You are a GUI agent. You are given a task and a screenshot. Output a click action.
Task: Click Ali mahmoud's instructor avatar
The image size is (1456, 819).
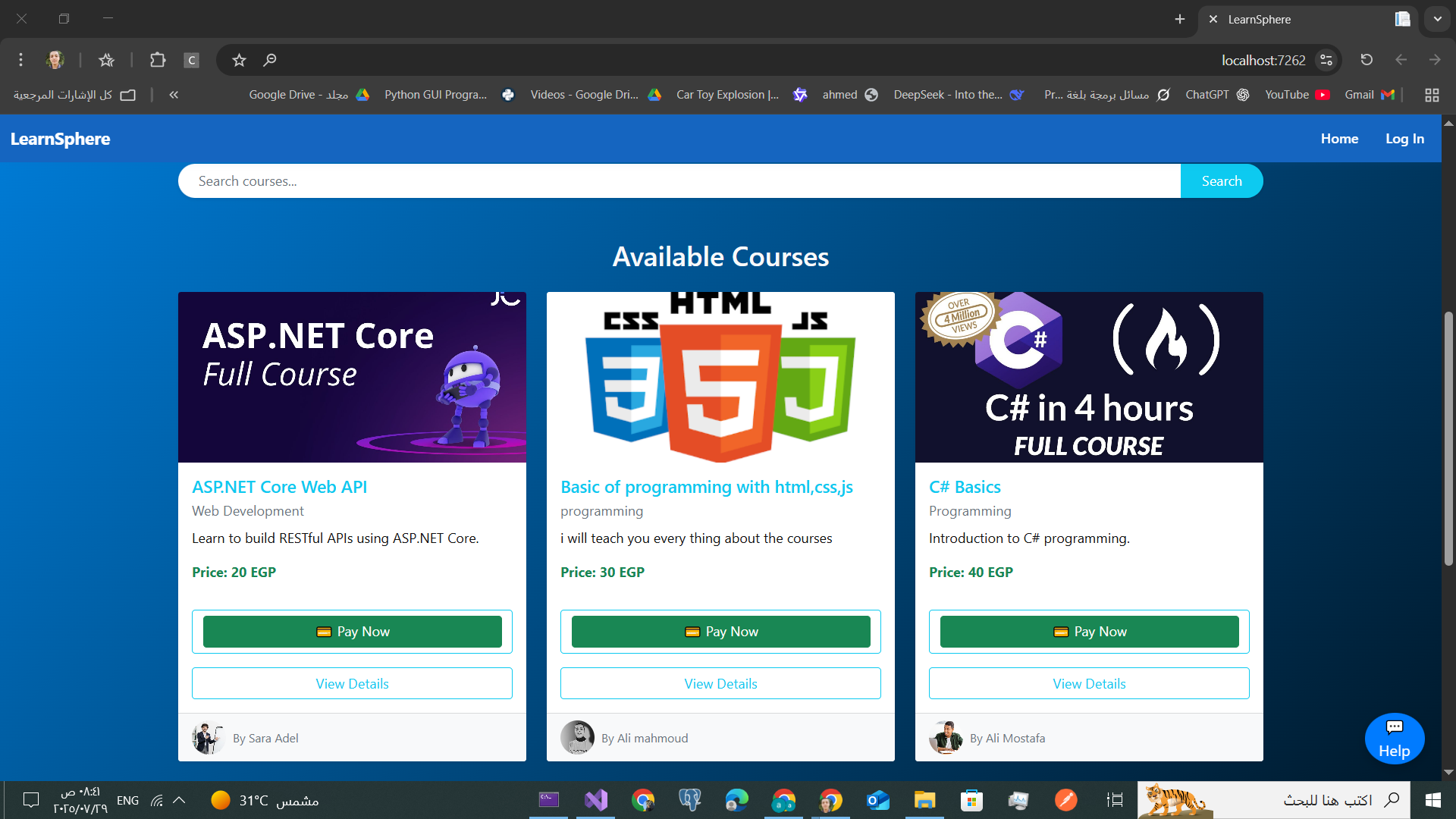coord(577,737)
